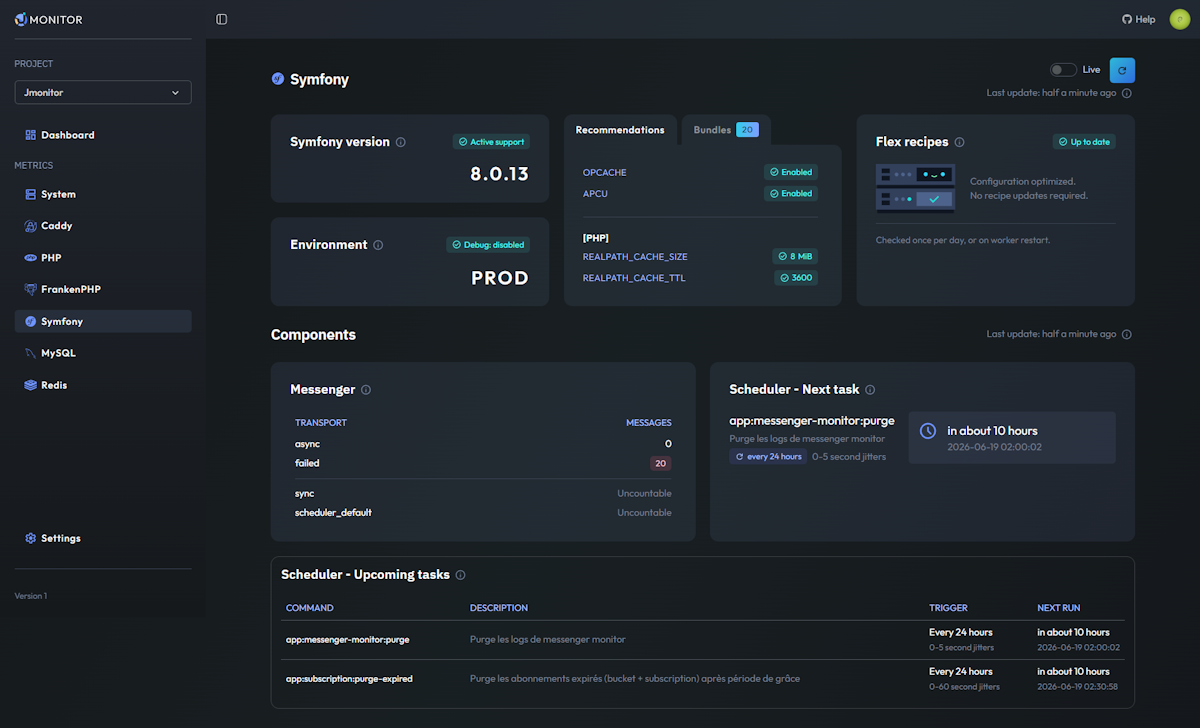Click the clock icon in next task card
This screenshot has height=728, width=1200.
point(928,430)
